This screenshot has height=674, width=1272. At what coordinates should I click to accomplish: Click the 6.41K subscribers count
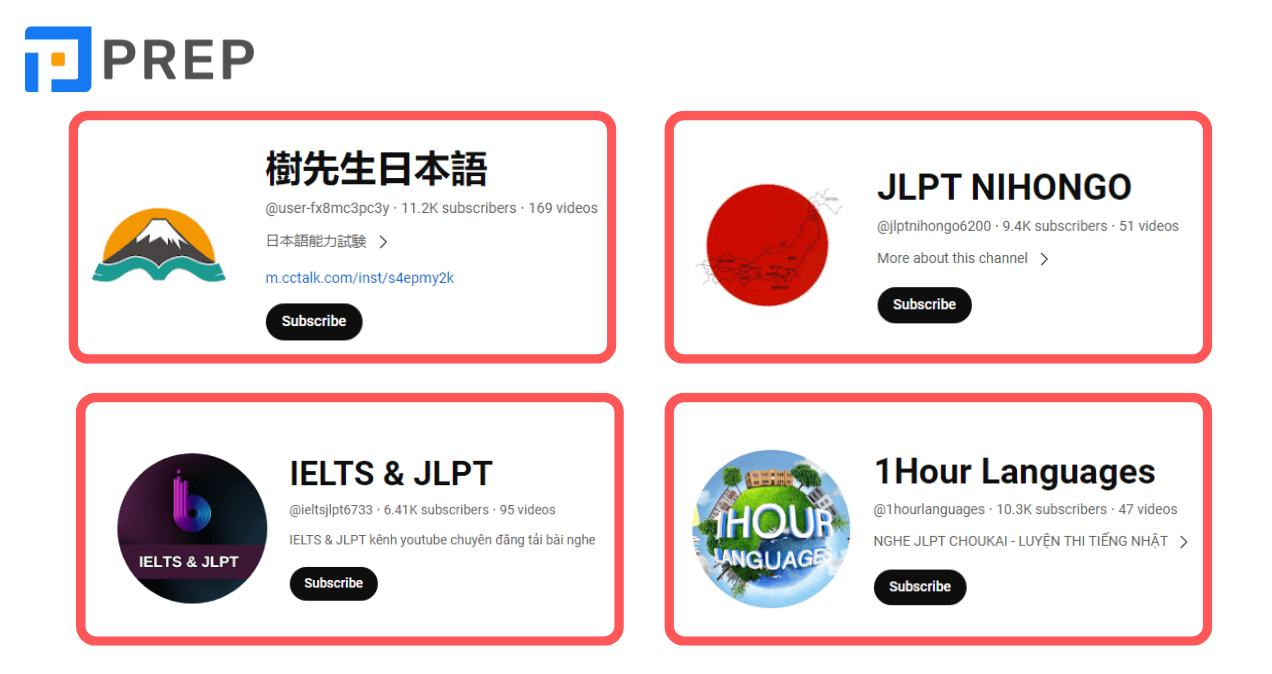[436, 510]
